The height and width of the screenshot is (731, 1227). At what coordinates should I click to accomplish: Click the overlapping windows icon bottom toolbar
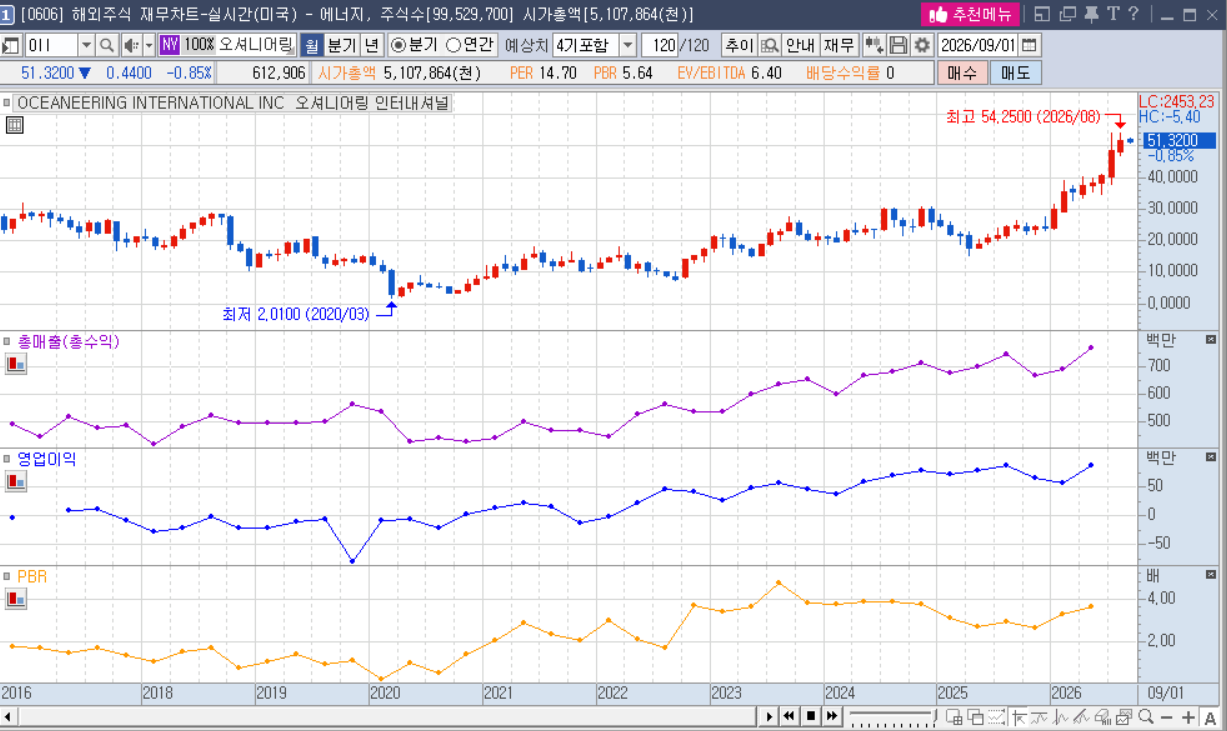[x=975, y=716]
